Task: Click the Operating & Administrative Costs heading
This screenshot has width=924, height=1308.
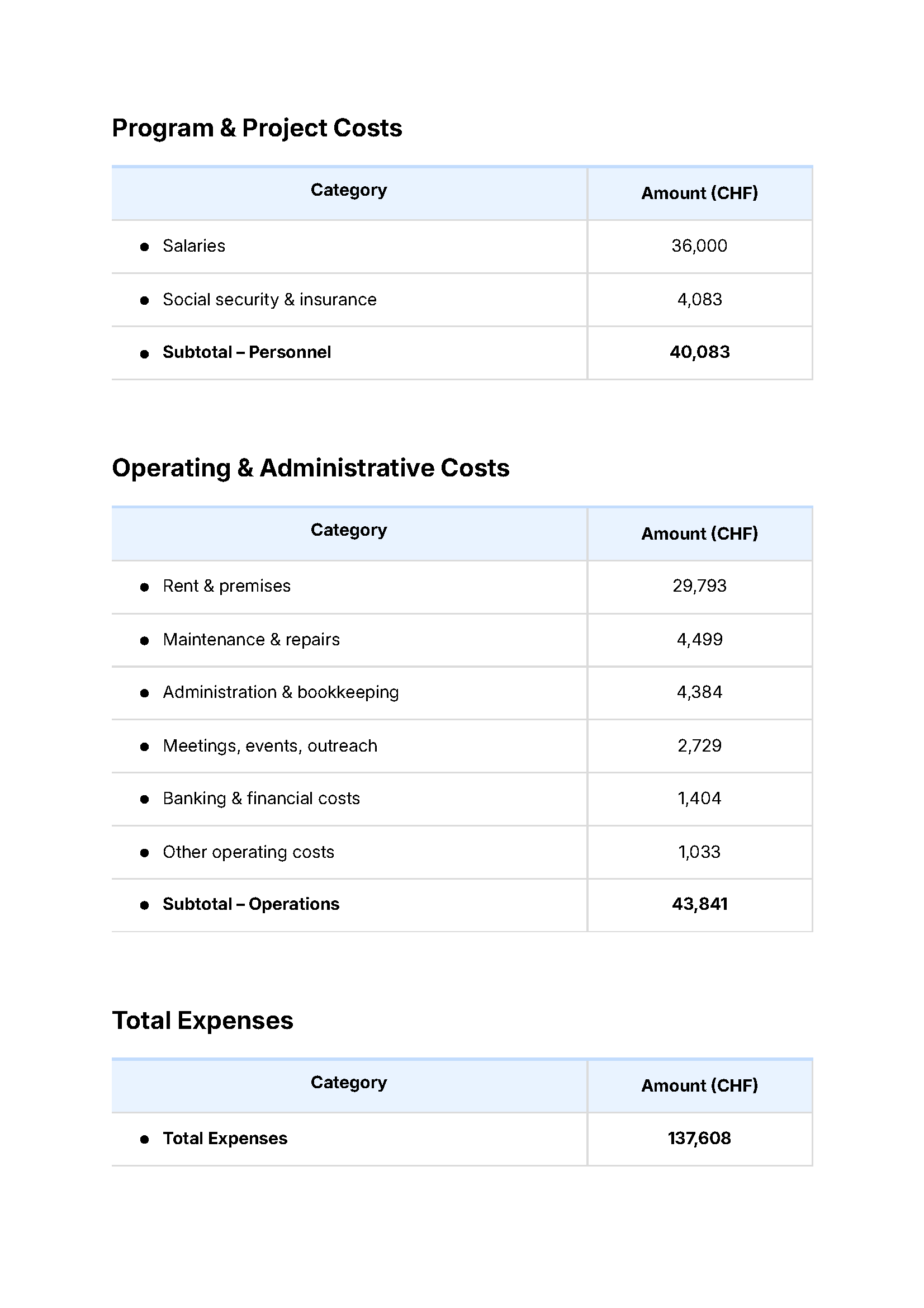Action: (310, 468)
